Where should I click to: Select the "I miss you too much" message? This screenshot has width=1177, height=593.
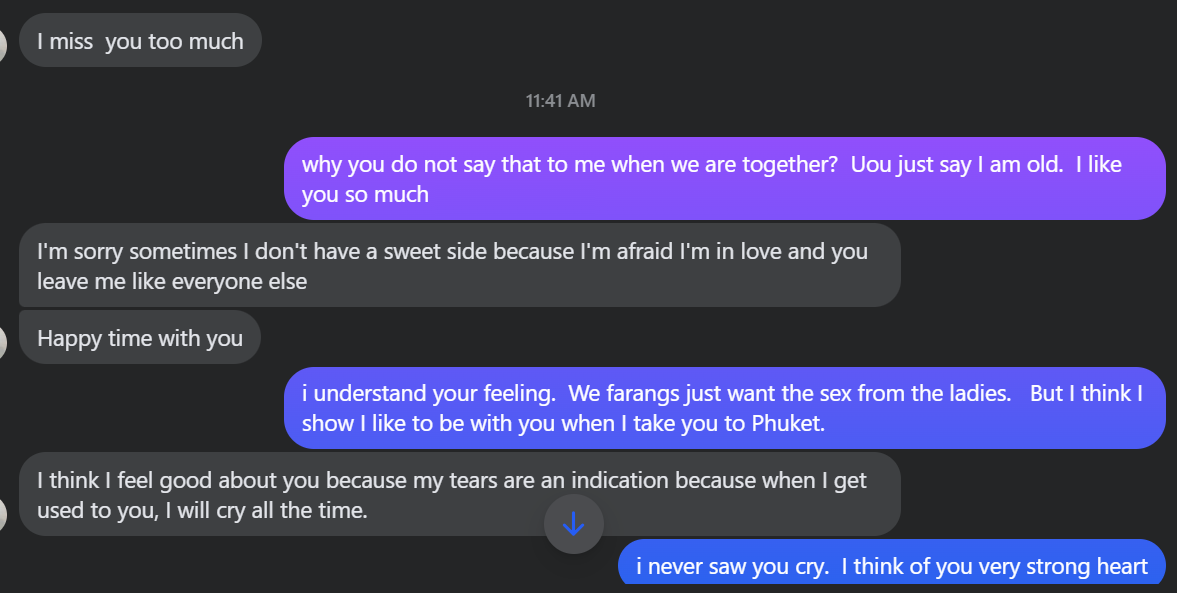(x=140, y=41)
